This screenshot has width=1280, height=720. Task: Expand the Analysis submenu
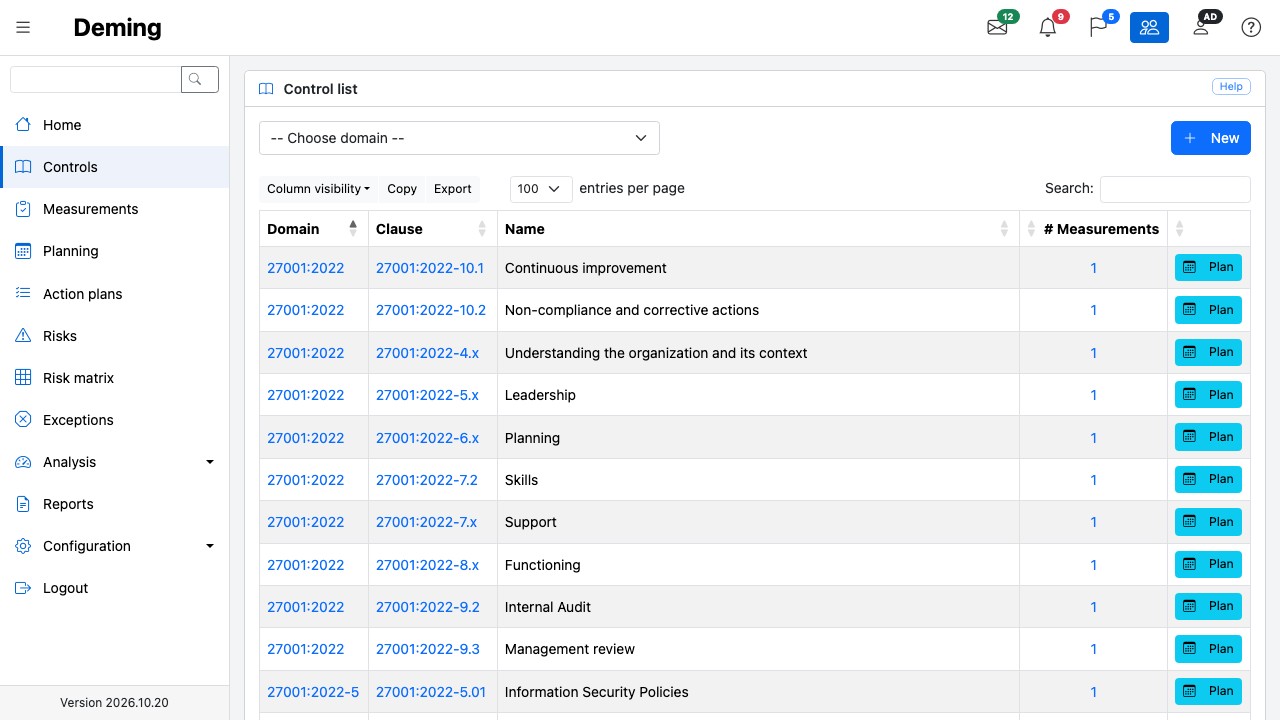click(x=115, y=462)
